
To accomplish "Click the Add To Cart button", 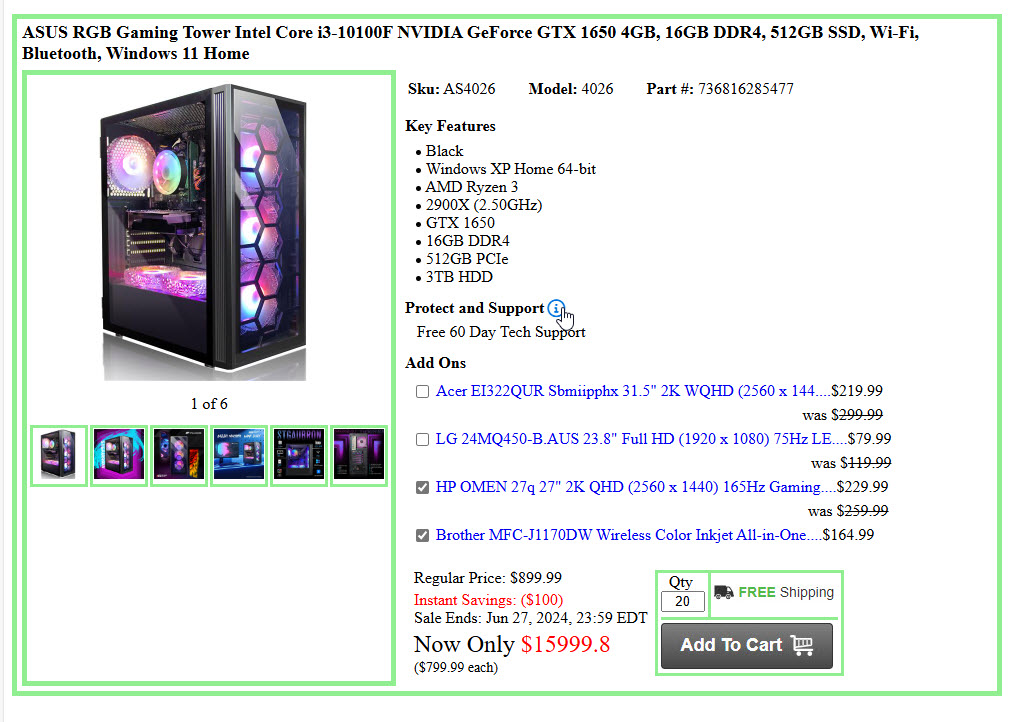I will 747,645.
